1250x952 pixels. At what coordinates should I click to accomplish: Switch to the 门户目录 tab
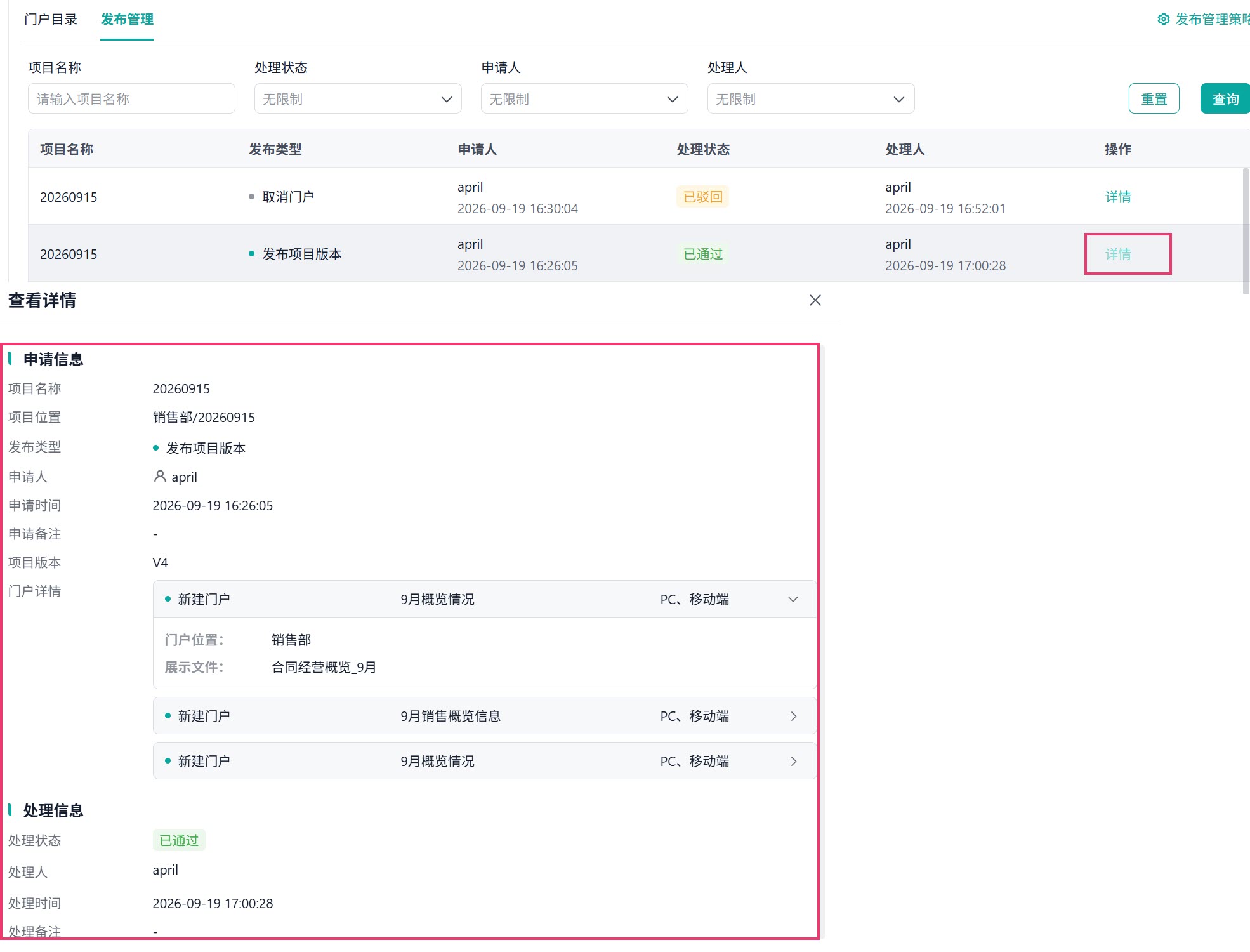(51, 19)
